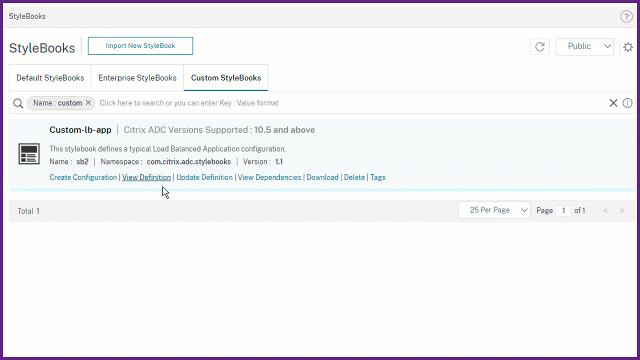Click Update Definition link

204,178
